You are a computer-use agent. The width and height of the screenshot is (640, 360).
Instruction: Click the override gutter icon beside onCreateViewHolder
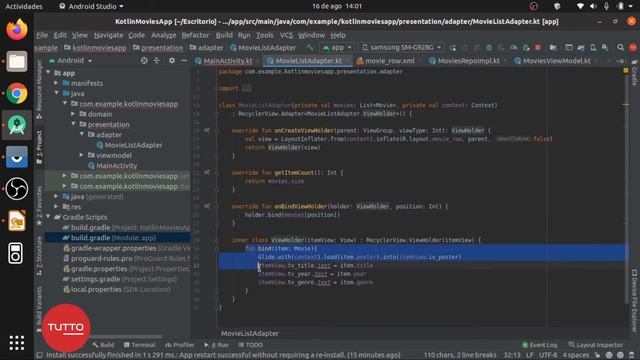[207, 131]
